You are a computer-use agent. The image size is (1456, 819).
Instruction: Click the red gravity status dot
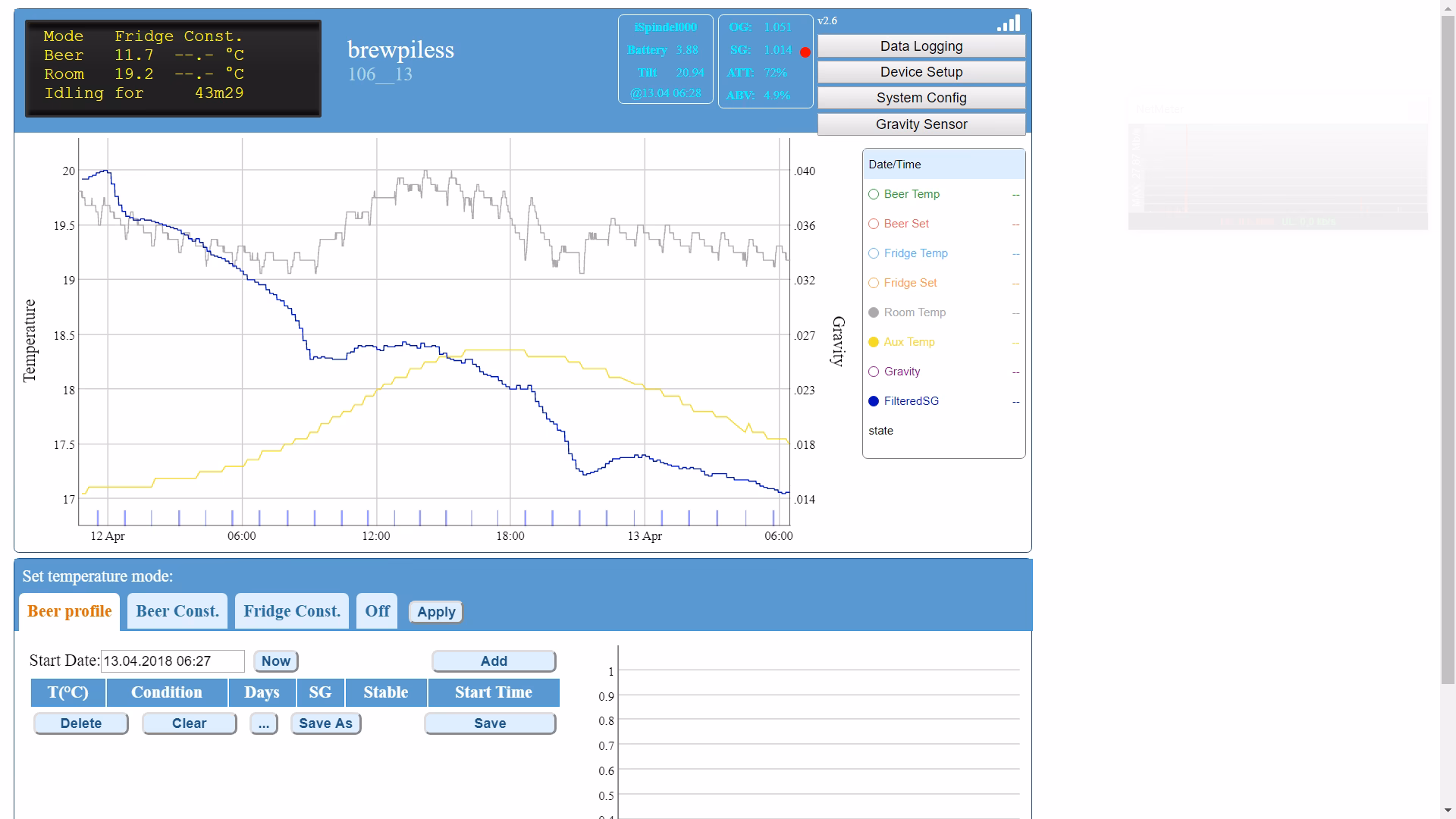[805, 52]
